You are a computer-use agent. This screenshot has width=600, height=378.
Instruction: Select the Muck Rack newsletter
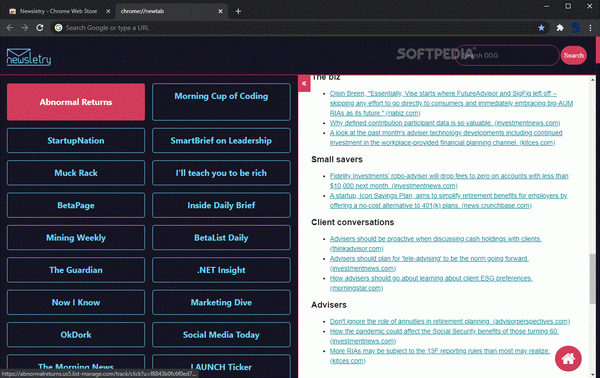(76, 173)
